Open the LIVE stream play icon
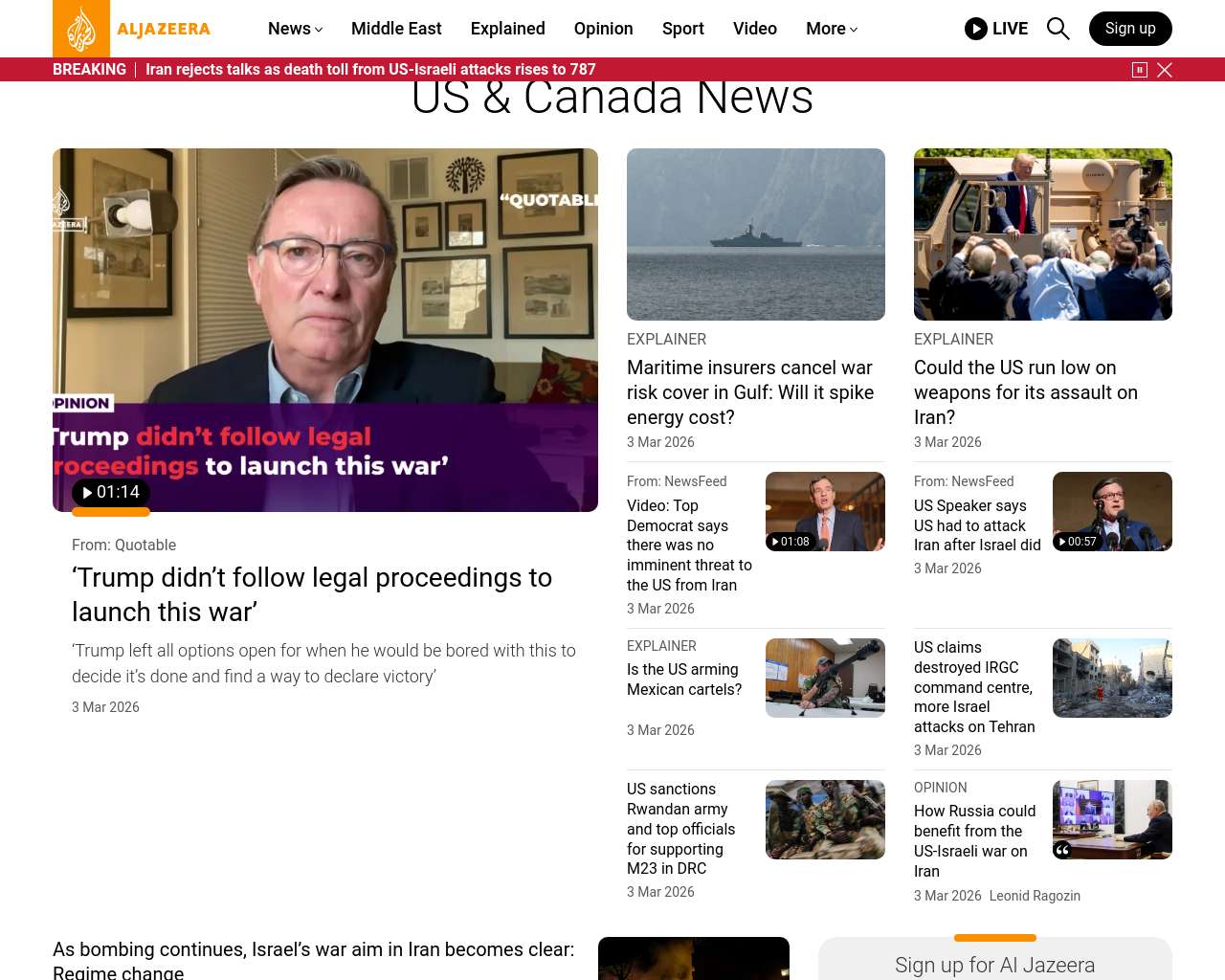The width and height of the screenshot is (1225, 980). point(976,29)
